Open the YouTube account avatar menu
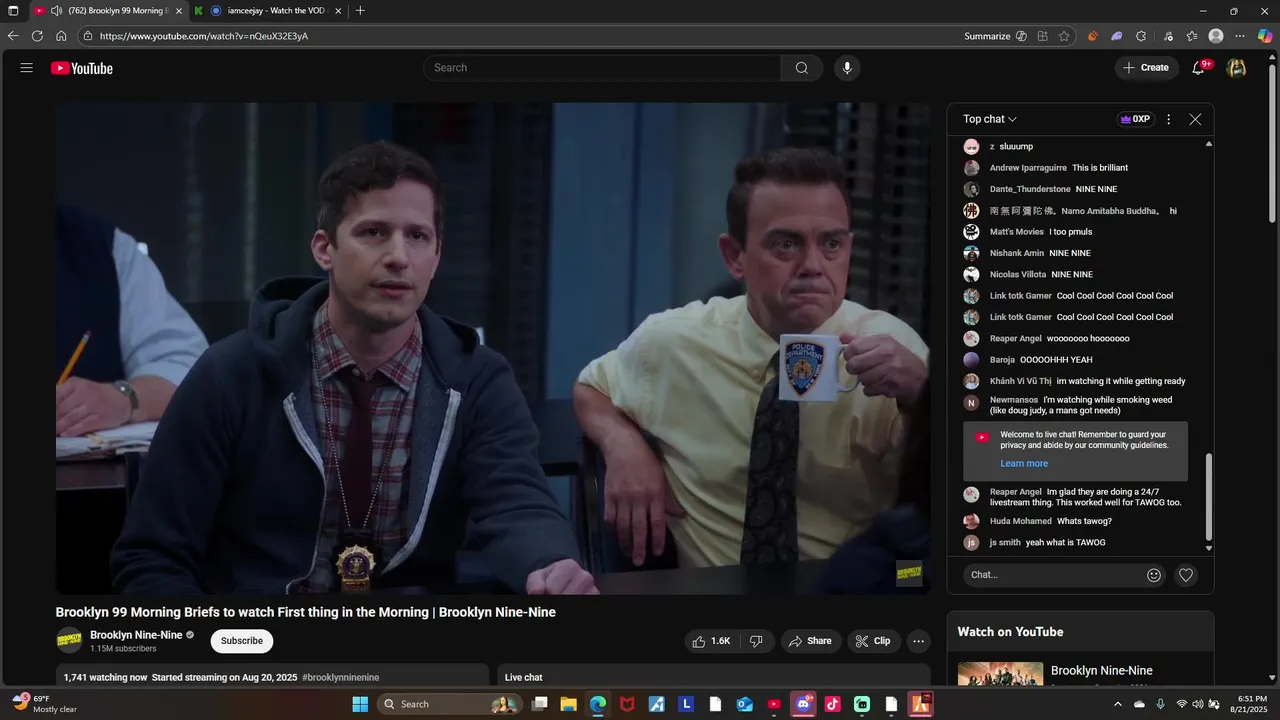Image resolution: width=1280 pixels, height=720 pixels. (1236, 68)
